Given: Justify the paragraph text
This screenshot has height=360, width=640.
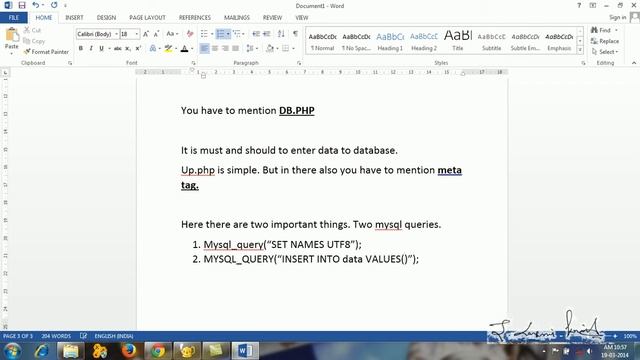Looking at the screenshot, I should pyautogui.click(x=236, y=49).
